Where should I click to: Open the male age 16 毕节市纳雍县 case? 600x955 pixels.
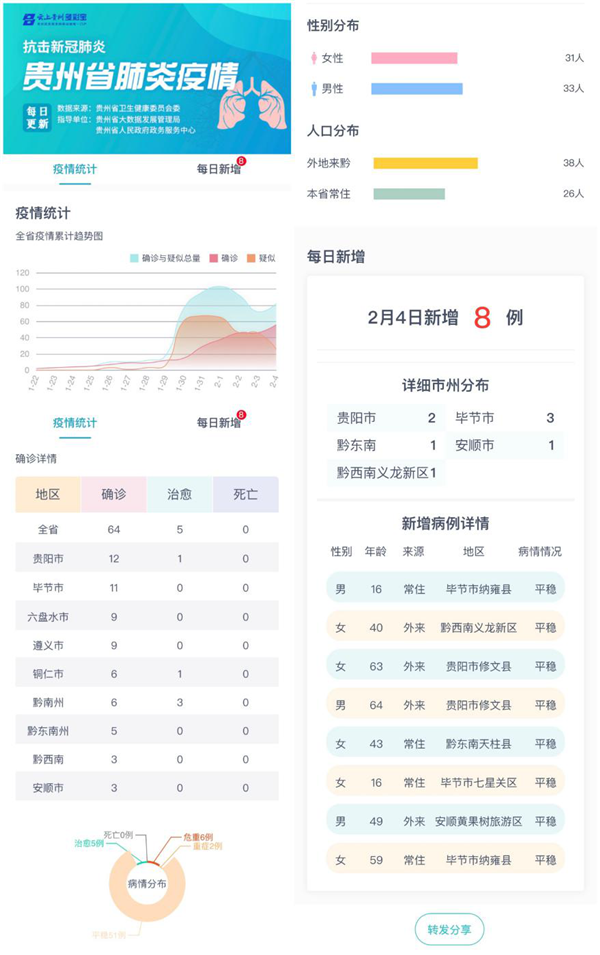click(445, 589)
